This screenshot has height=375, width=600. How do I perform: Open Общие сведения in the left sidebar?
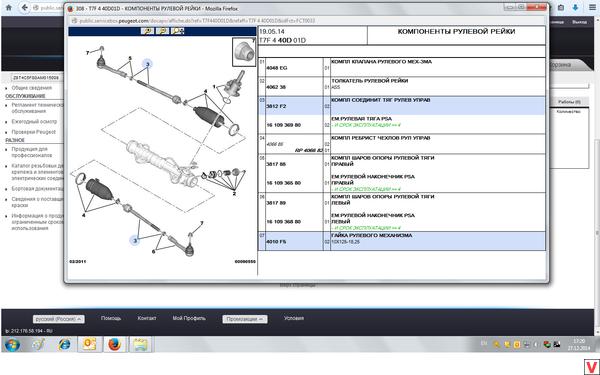(x=31, y=88)
